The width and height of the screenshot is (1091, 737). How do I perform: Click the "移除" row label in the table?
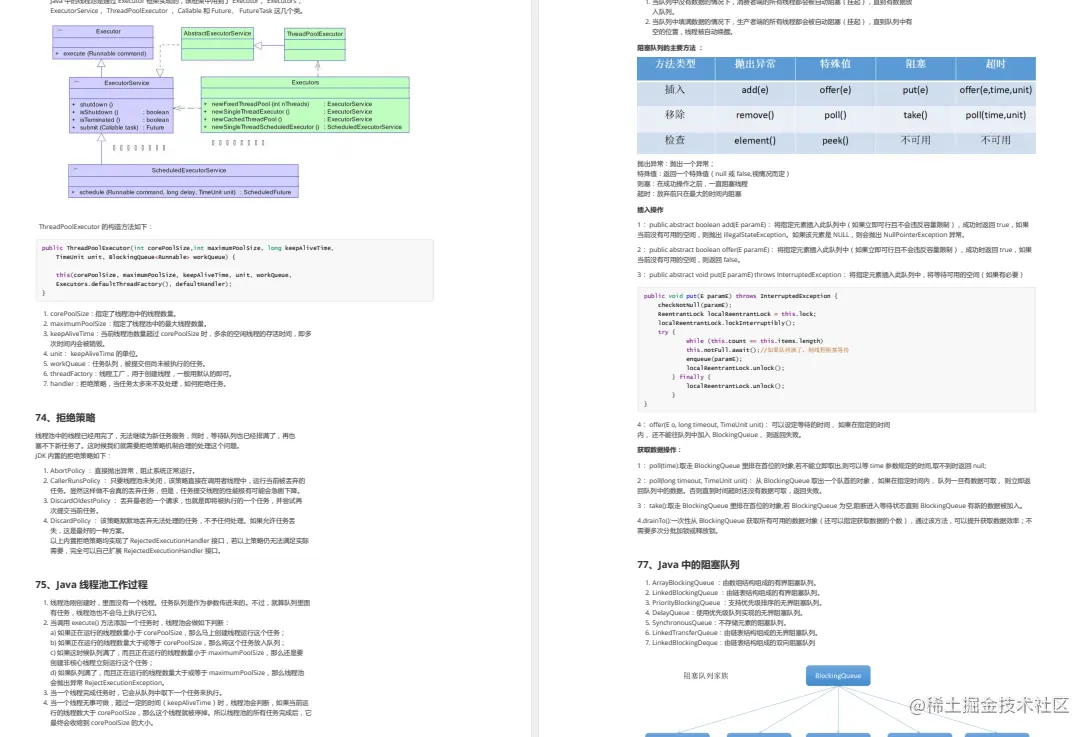[x=675, y=115]
